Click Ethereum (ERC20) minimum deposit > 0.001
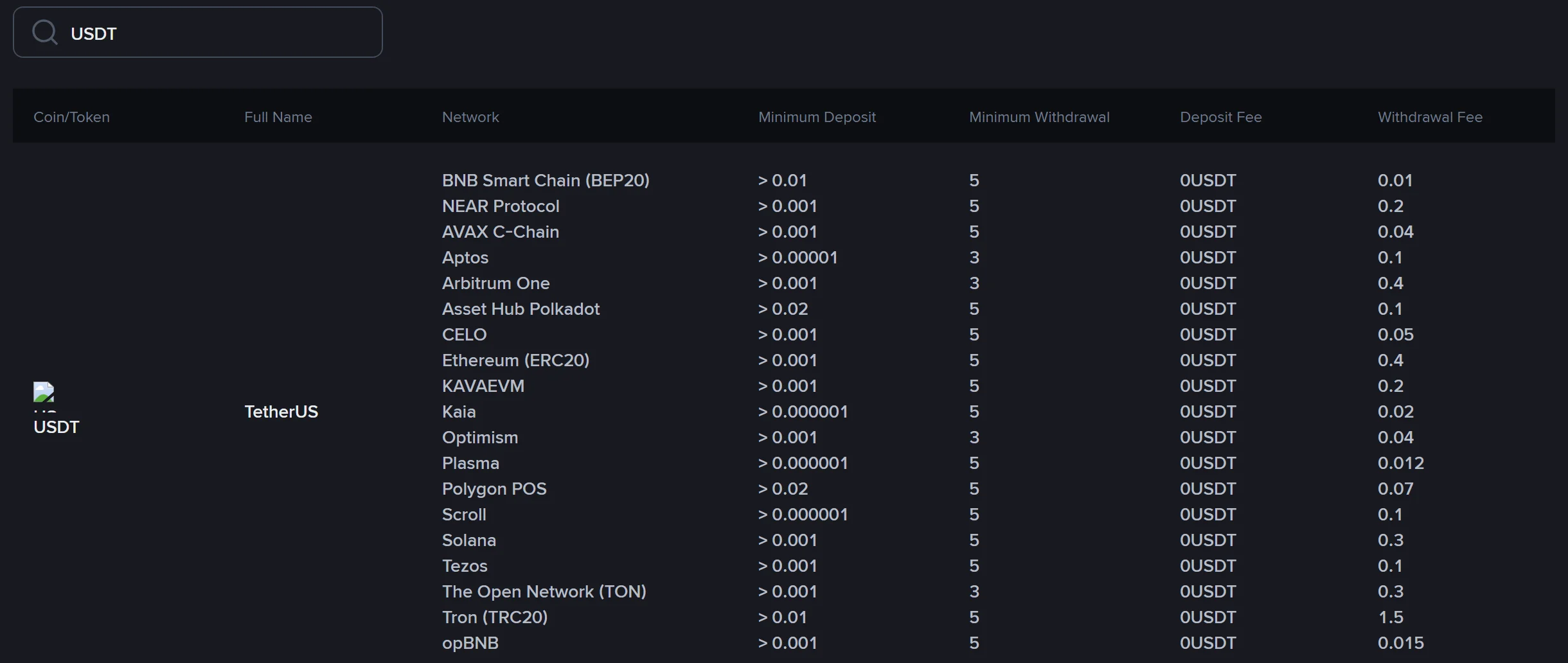 [x=788, y=360]
